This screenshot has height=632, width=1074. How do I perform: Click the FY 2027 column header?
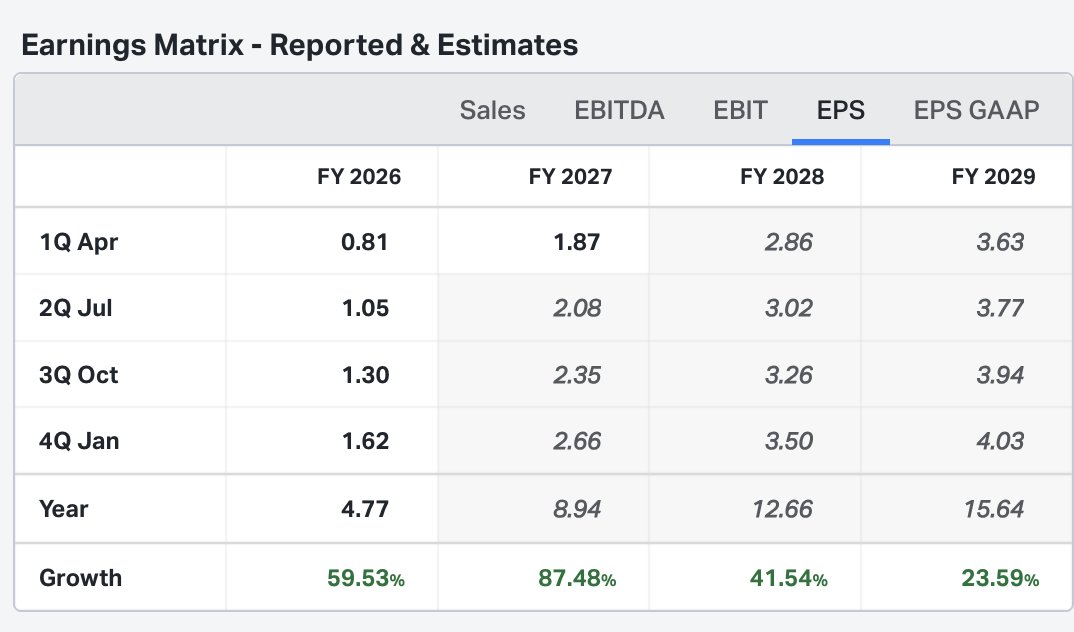[x=571, y=177]
